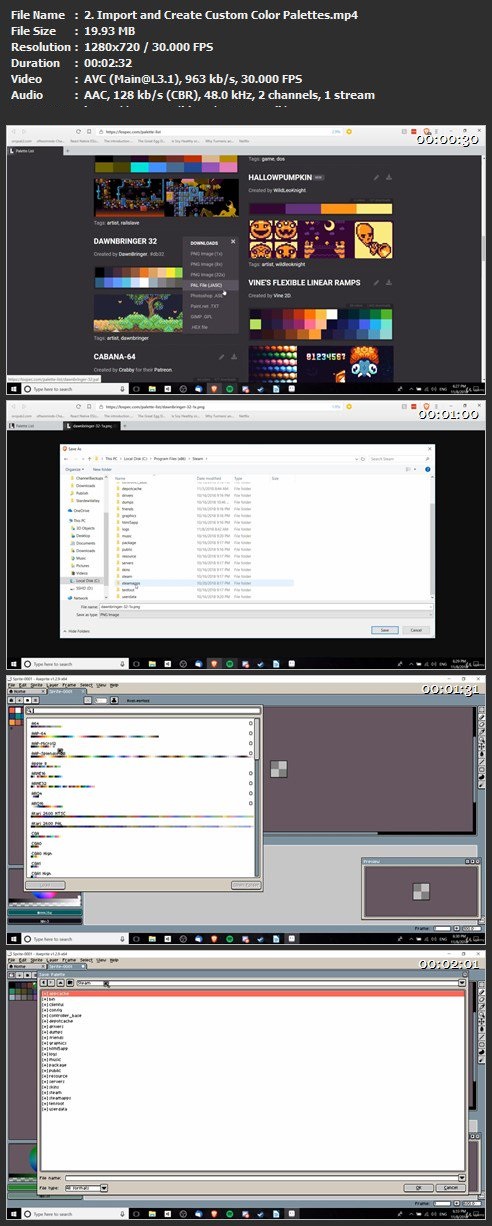Screen dimensions: 492x1226
Task: Click the File name field containing dawnbringer-32-1x.png
Action: tap(264, 606)
